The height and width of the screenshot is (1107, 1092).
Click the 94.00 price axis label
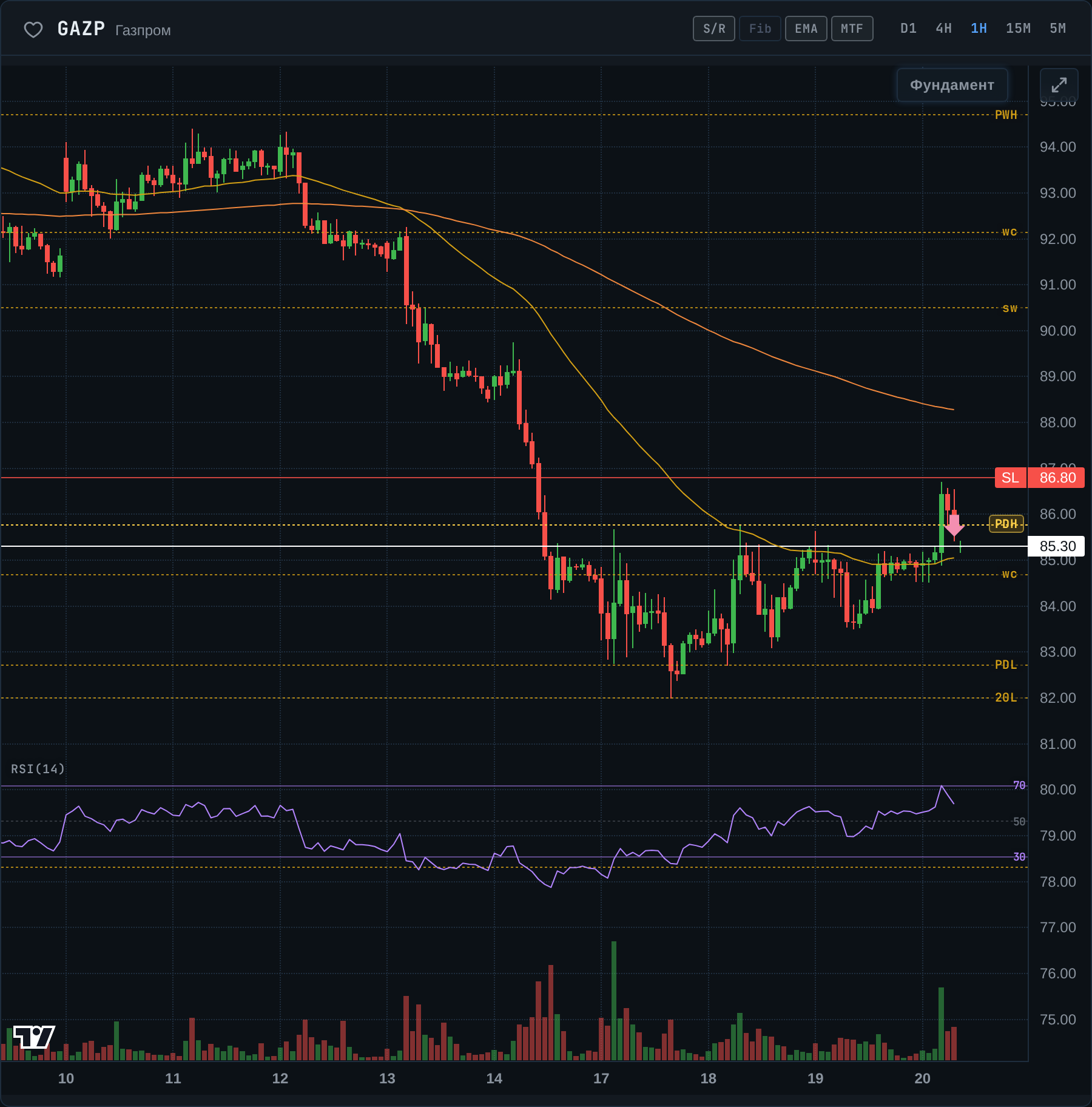(x=1057, y=147)
